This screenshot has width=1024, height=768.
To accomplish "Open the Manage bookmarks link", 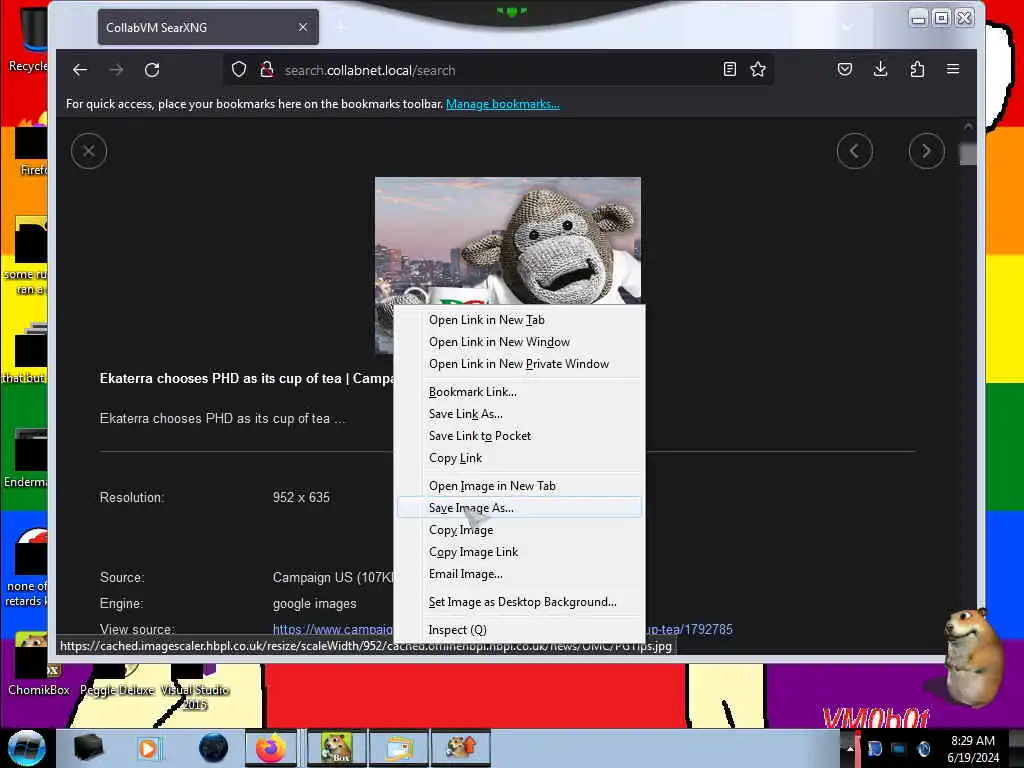I will pyautogui.click(x=502, y=104).
